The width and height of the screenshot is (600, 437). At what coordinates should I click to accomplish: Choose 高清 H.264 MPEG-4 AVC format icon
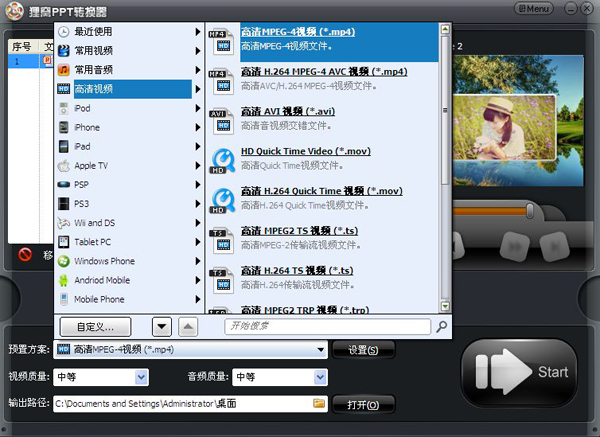click(x=222, y=82)
